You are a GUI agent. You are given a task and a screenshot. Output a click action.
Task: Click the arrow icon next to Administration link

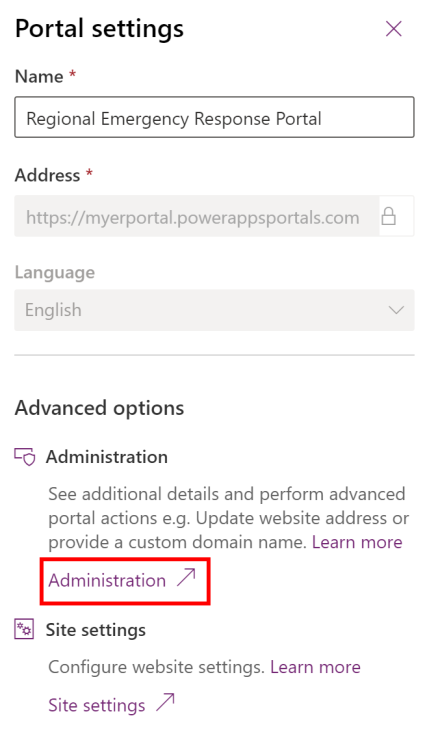click(186, 578)
